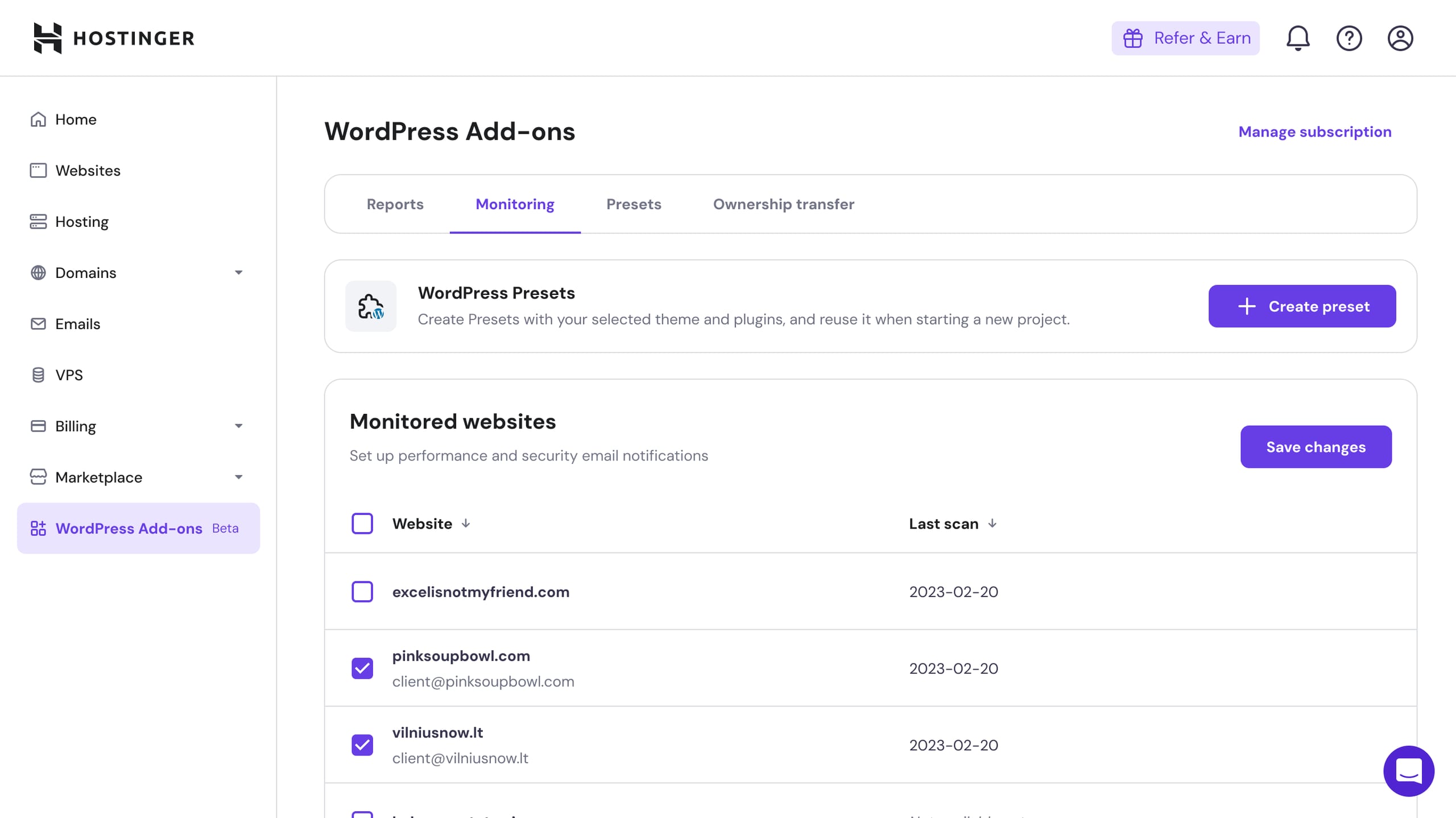
Task: Click the plus icon in Create preset
Action: point(1247,306)
